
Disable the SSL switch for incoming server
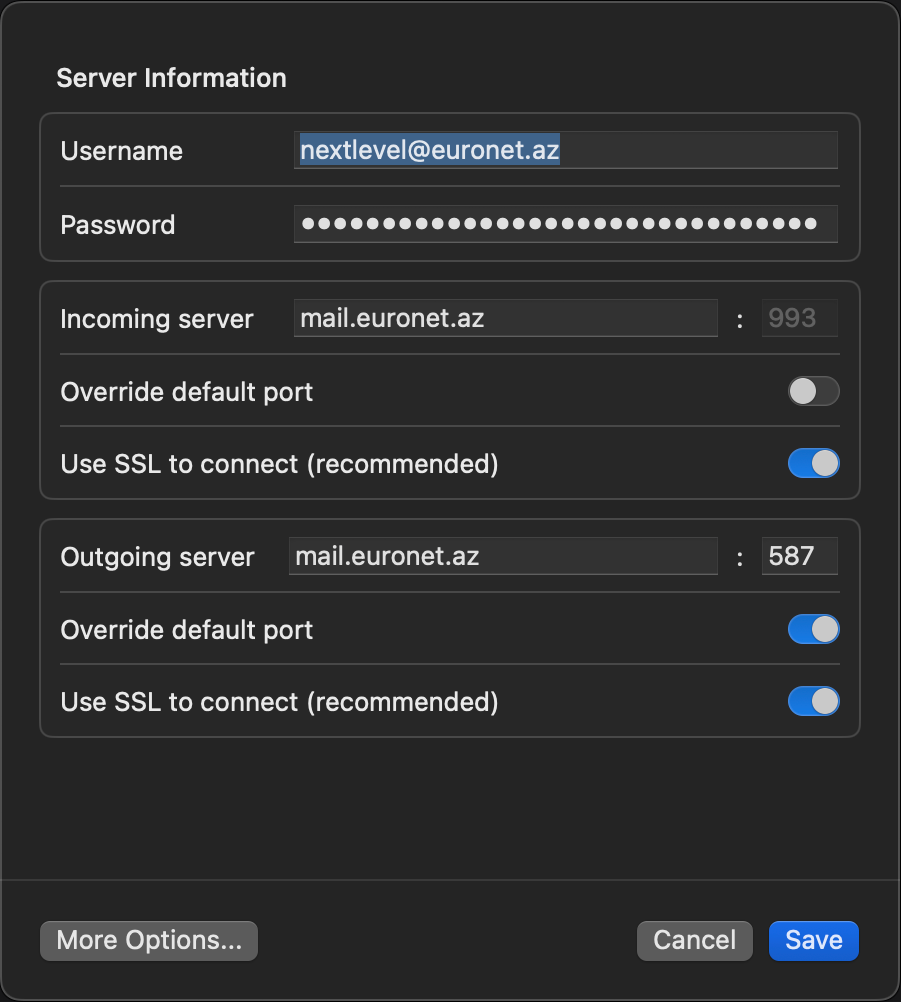click(813, 464)
